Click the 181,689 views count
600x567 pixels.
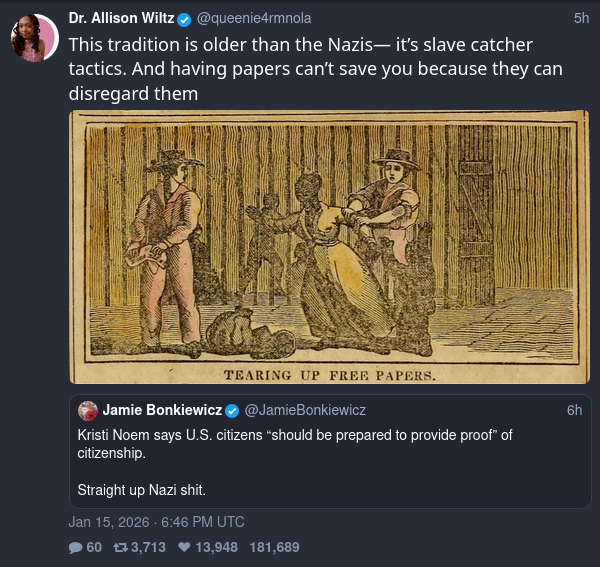click(x=274, y=547)
